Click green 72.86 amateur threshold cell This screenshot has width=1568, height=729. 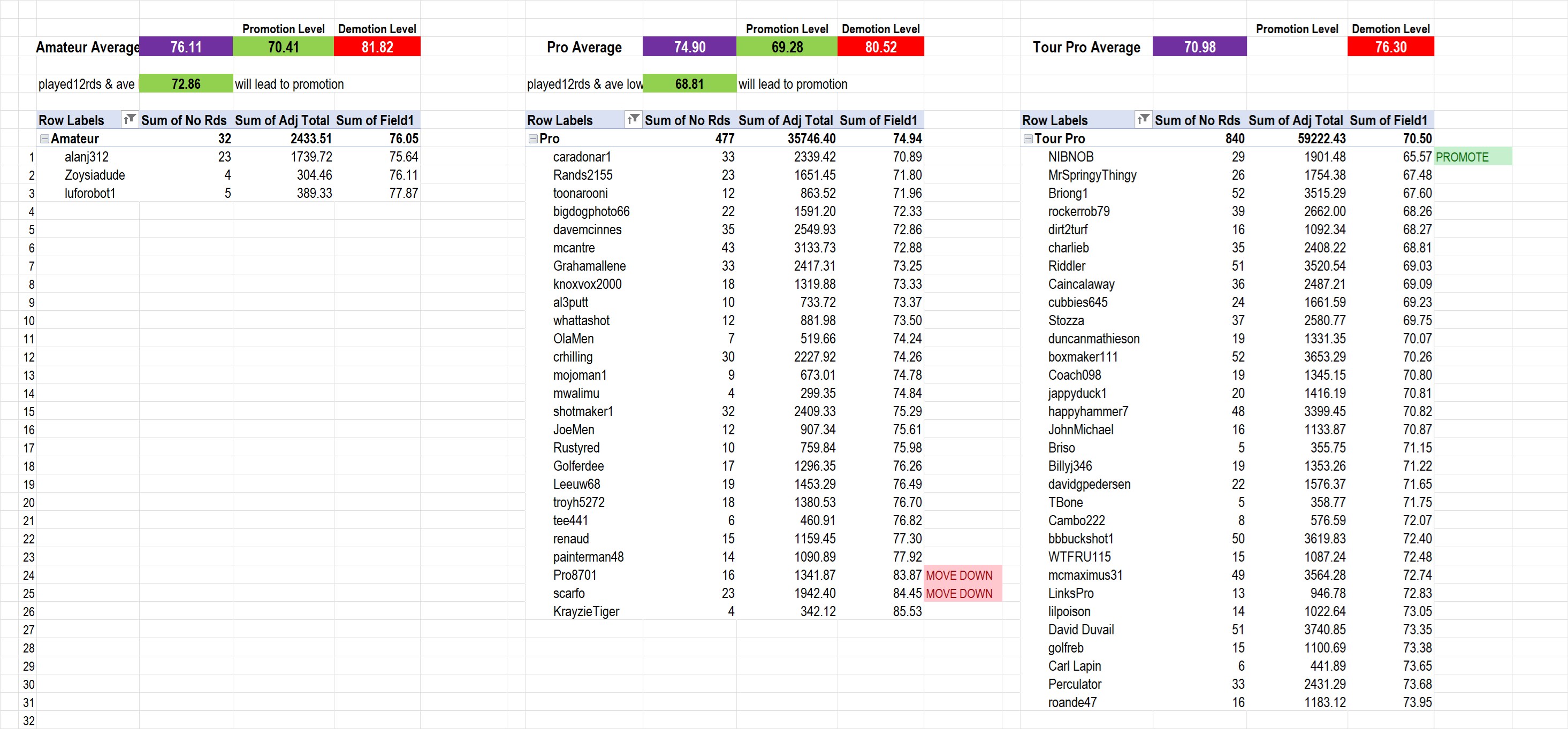coord(186,84)
